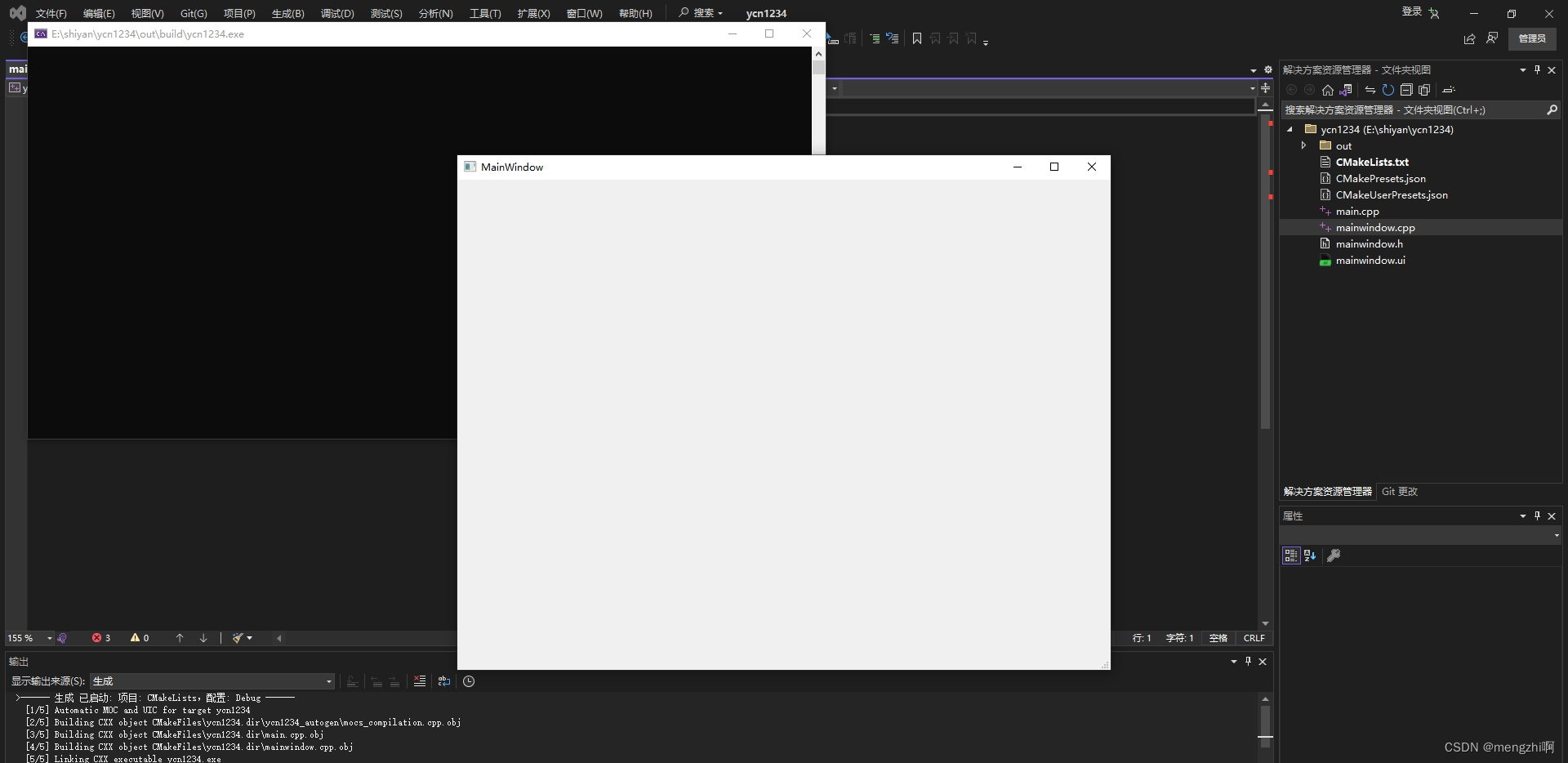The image size is (1568, 763).
Task: Select main.cpp in the file tree
Action: [1357, 211]
